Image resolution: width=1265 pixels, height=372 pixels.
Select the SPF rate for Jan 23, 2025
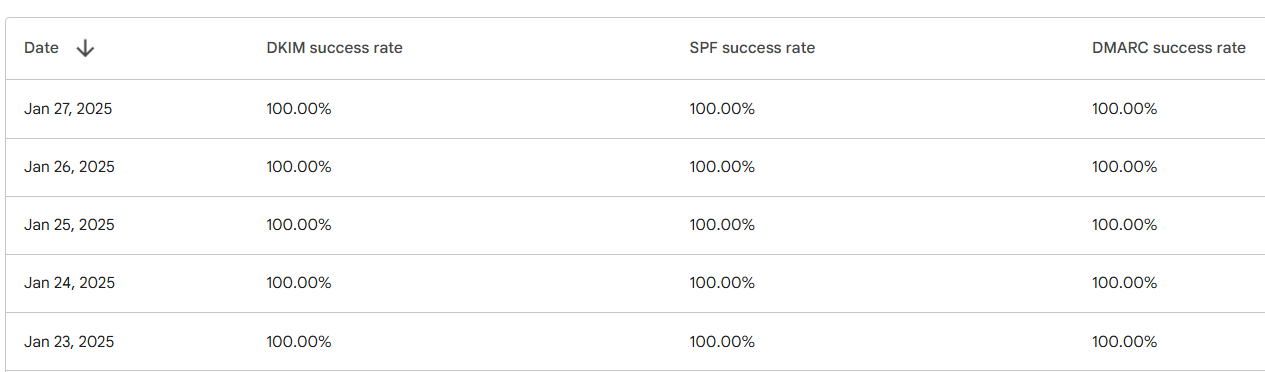click(722, 342)
